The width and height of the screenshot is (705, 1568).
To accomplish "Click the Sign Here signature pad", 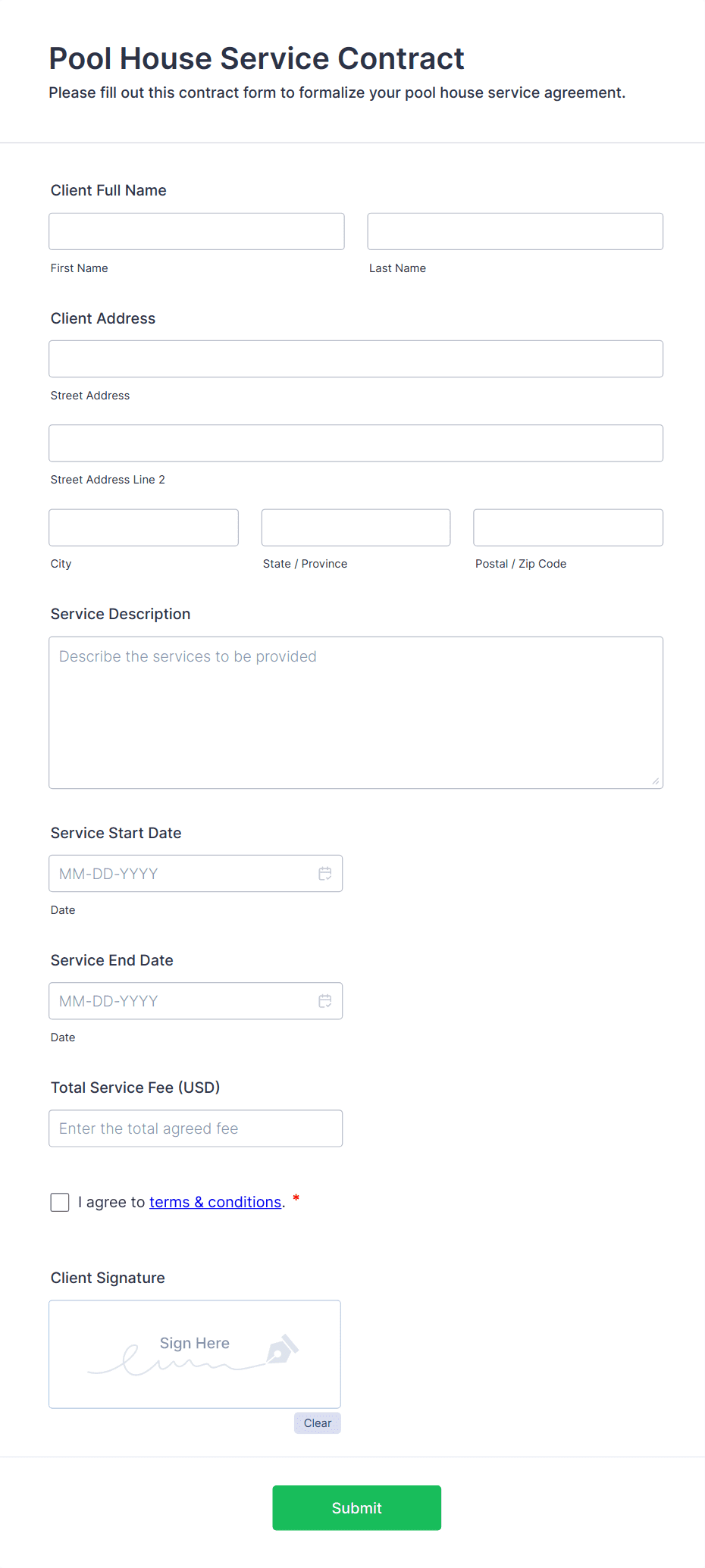I will [194, 1354].
